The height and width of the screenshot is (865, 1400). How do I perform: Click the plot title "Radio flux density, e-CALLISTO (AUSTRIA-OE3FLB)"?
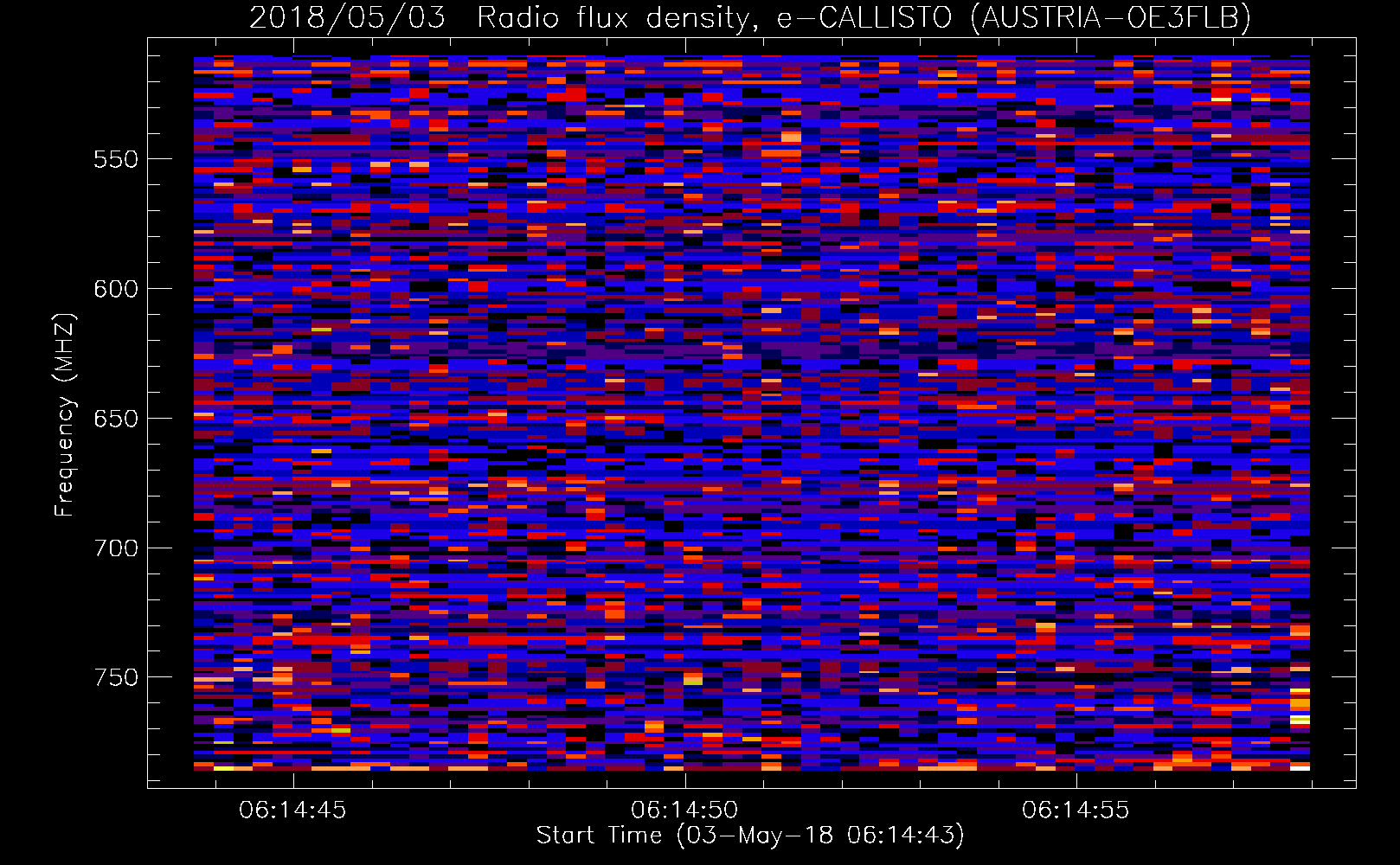864,17
